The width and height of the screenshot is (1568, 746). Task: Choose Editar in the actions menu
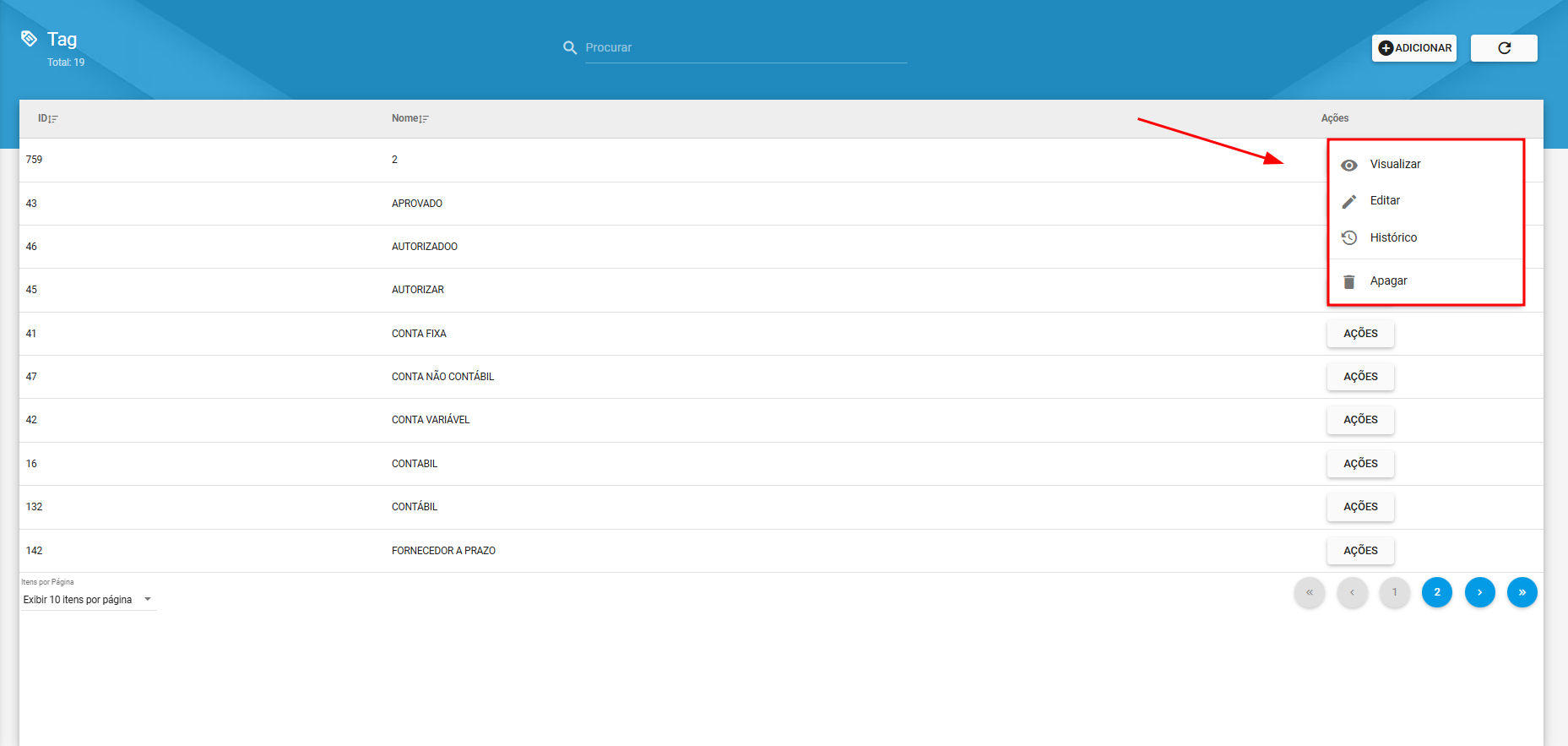[1385, 201]
